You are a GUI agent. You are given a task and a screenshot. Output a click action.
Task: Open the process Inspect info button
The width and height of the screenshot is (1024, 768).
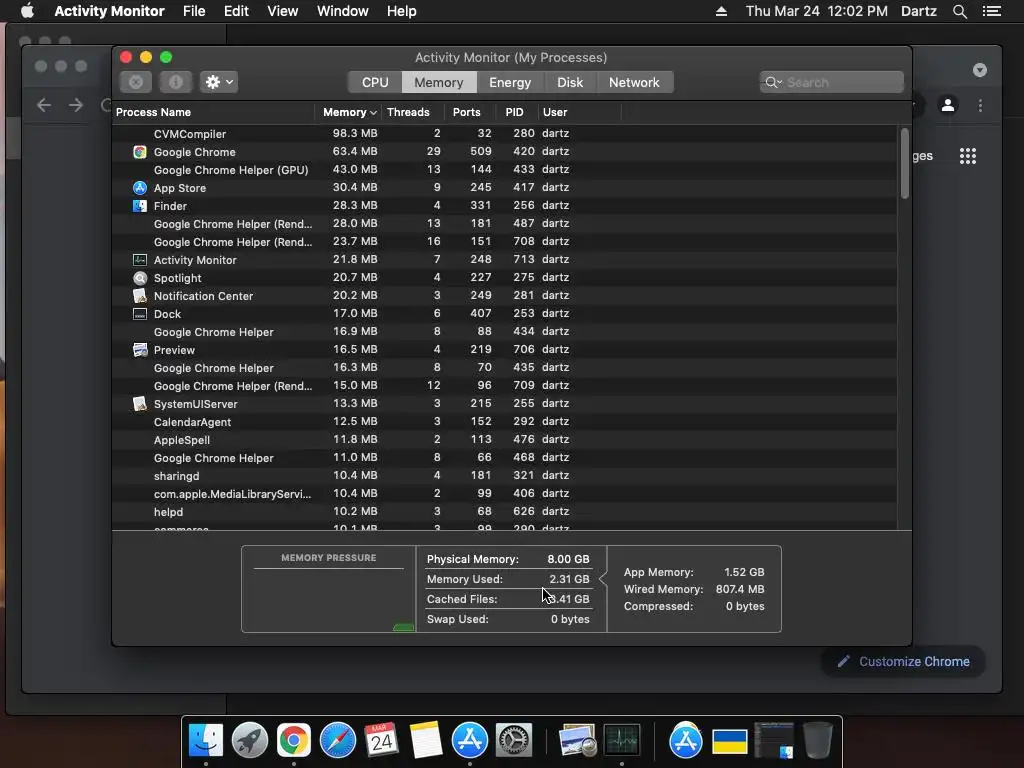(x=176, y=82)
